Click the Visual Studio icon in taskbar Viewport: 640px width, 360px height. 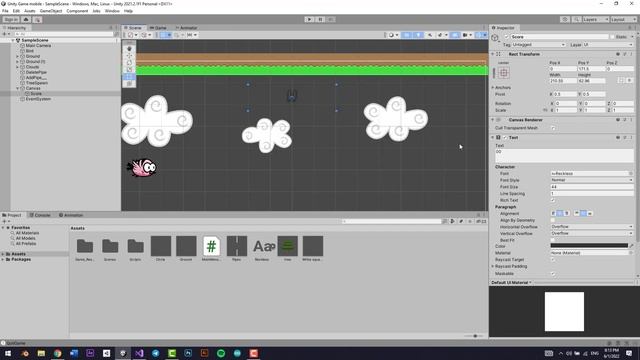[x=139, y=353]
